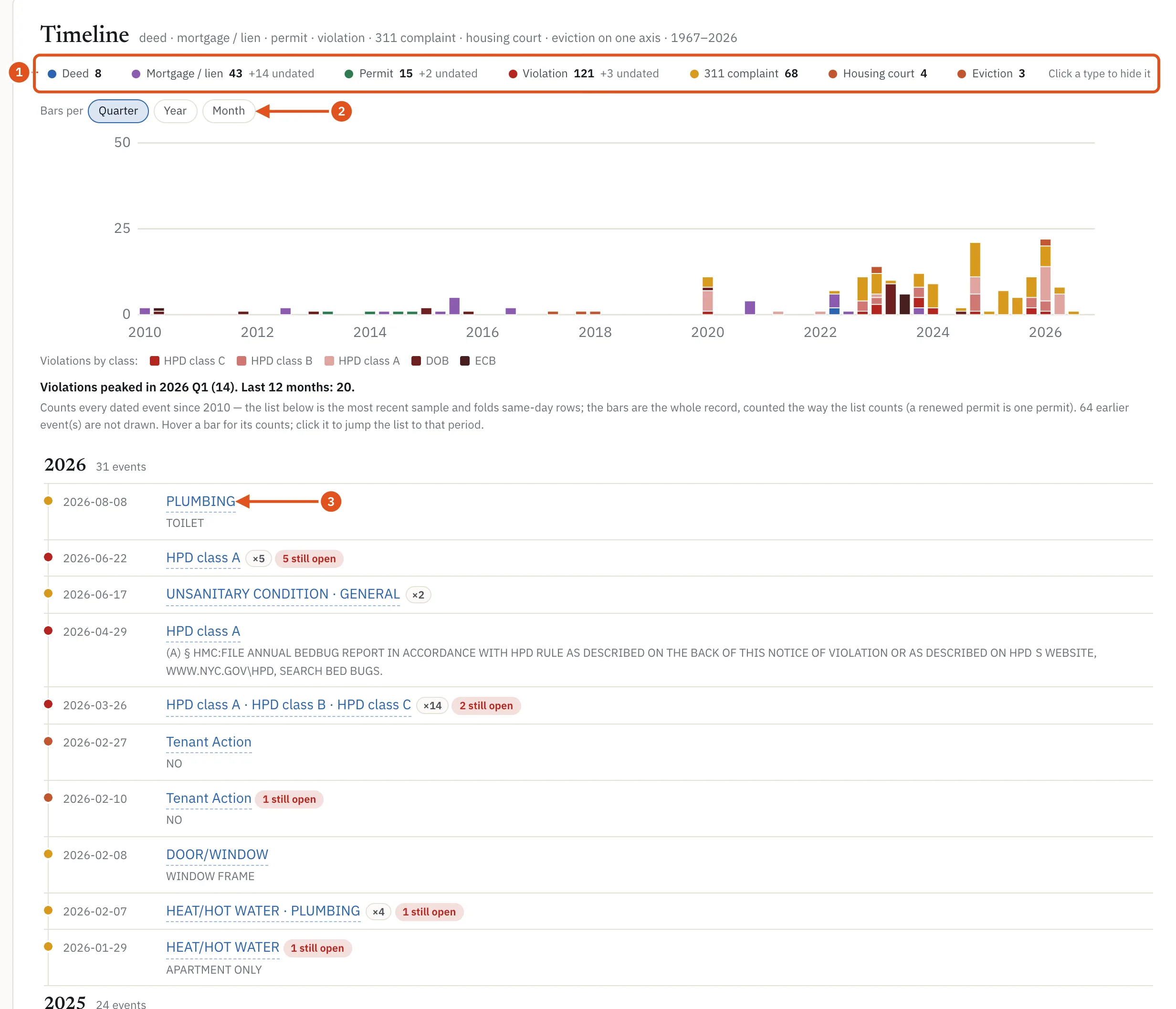Click HPD class C legend swatch
1176x1009 pixels.
pos(154,361)
